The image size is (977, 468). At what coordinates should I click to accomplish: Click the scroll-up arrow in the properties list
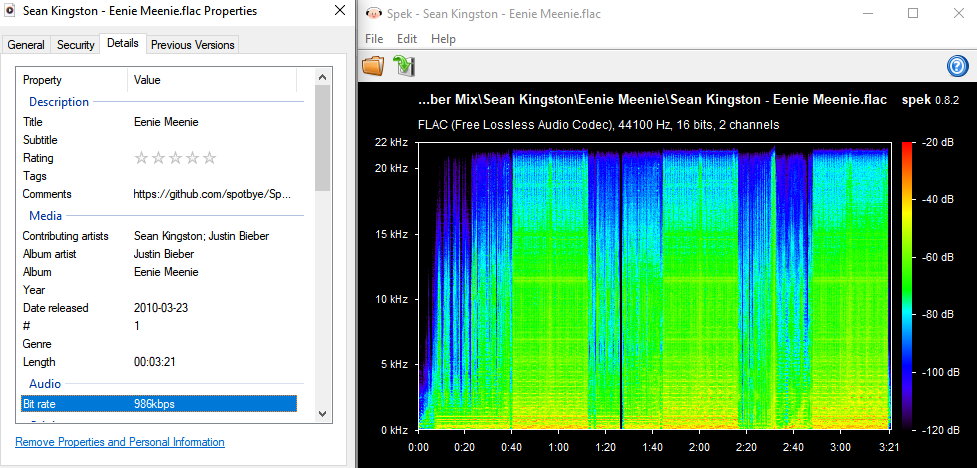point(322,77)
